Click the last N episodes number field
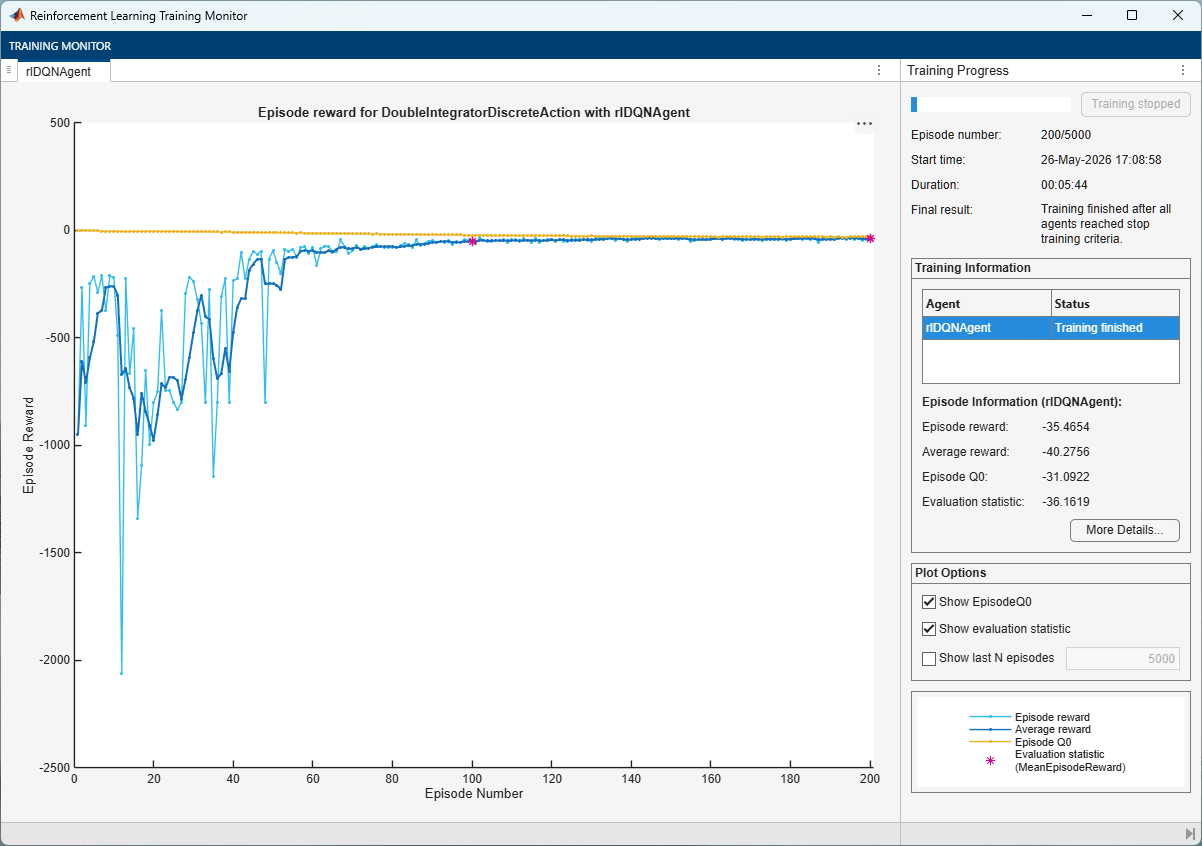Image resolution: width=1202 pixels, height=846 pixels. [x=1123, y=658]
